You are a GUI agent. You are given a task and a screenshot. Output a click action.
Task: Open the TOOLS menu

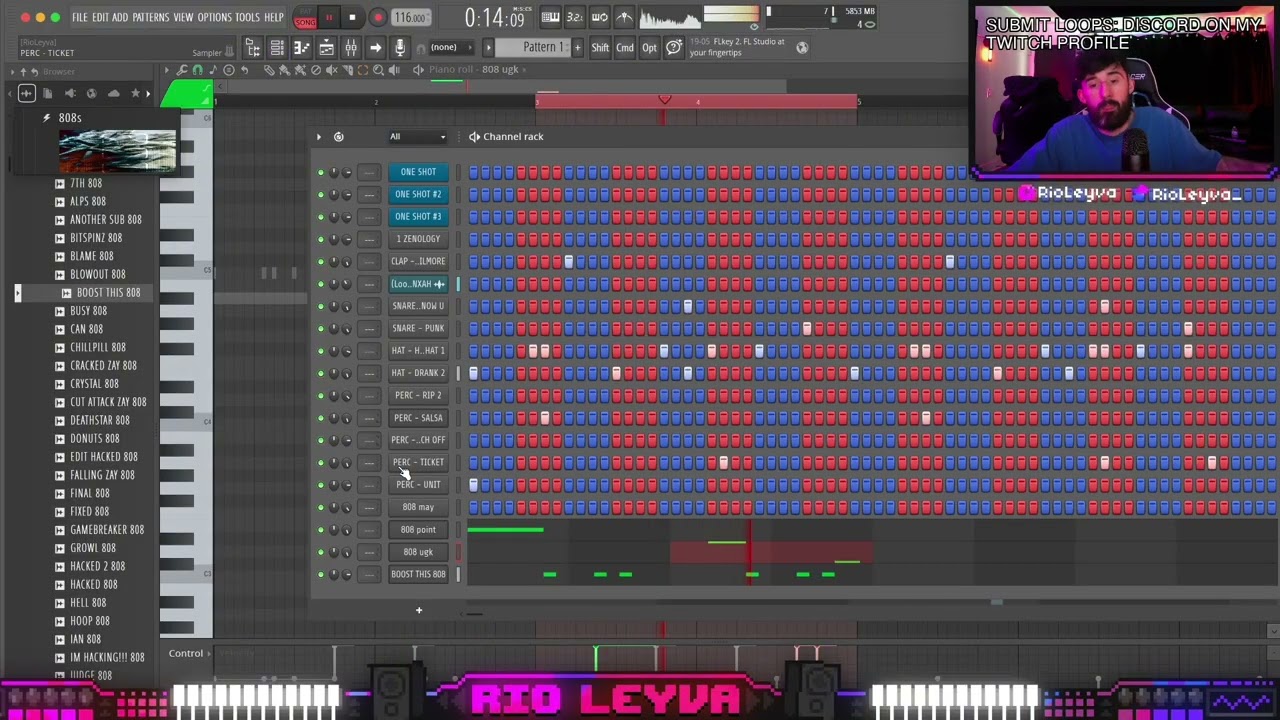247,17
